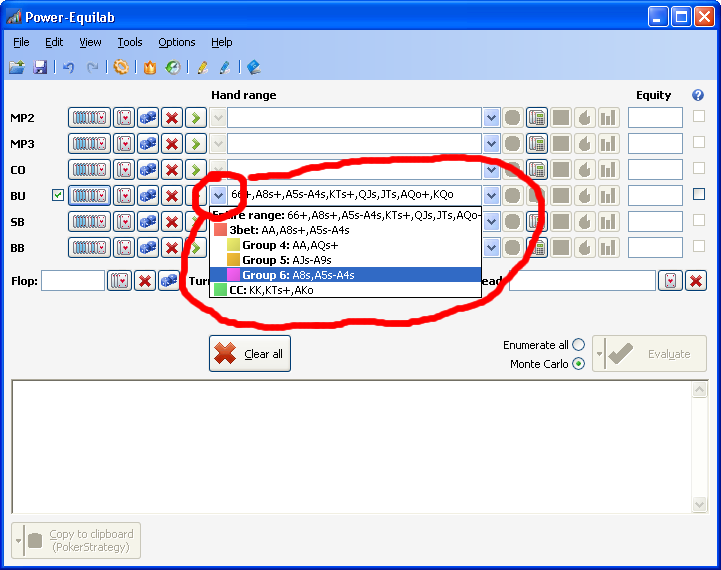721x570 pixels.
Task: Expand MP2 hand range history dropdown
Action: coord(491,118)
